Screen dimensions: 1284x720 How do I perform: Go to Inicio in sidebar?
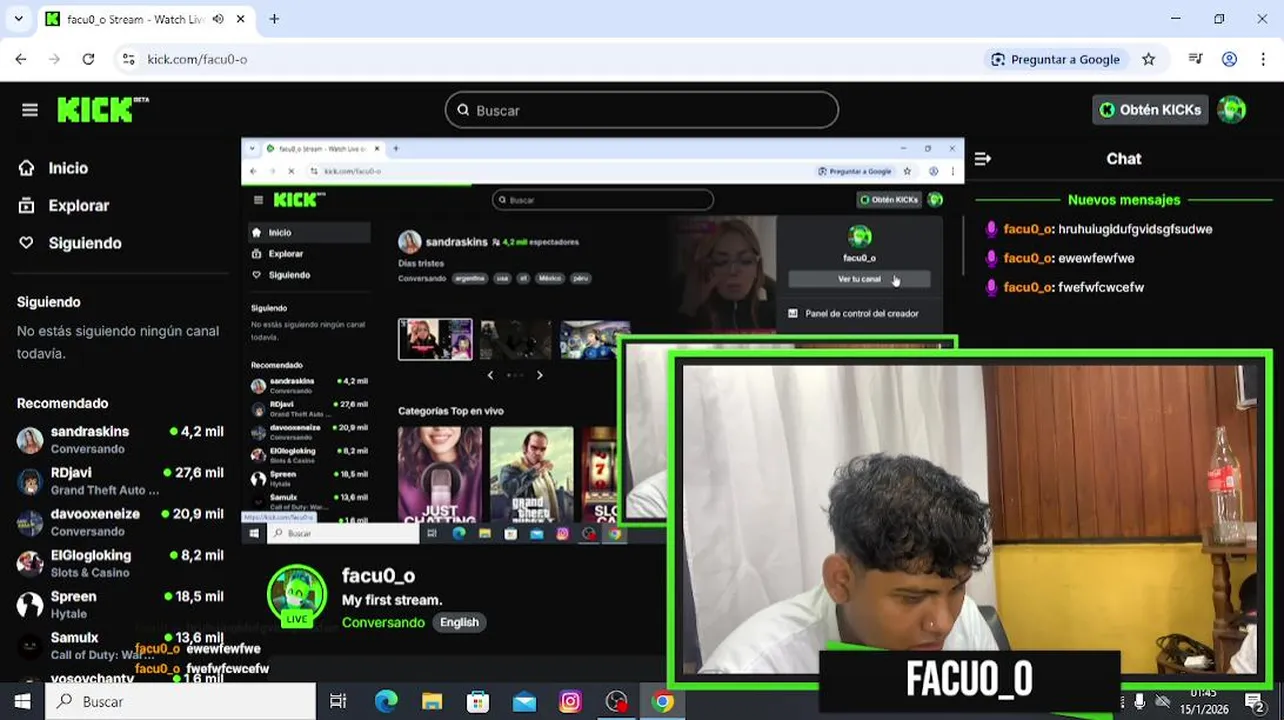coord(68,168)
